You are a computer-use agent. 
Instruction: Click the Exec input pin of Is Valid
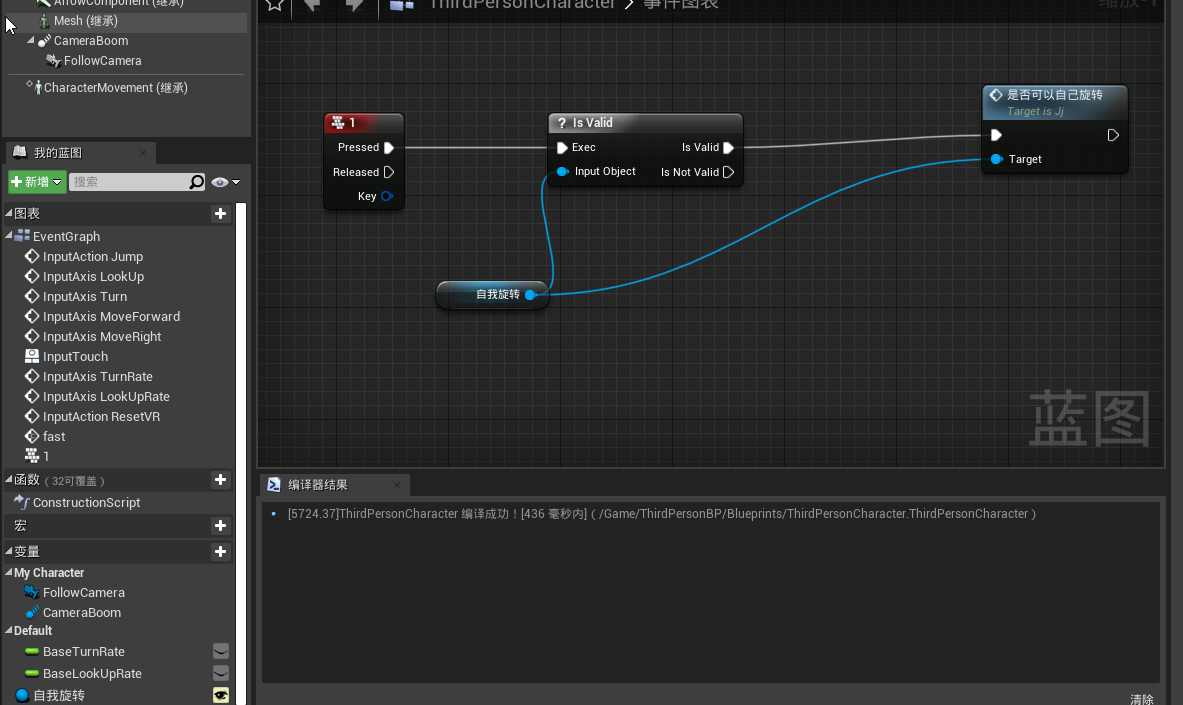pyautogui.click(x=562, y=147)
